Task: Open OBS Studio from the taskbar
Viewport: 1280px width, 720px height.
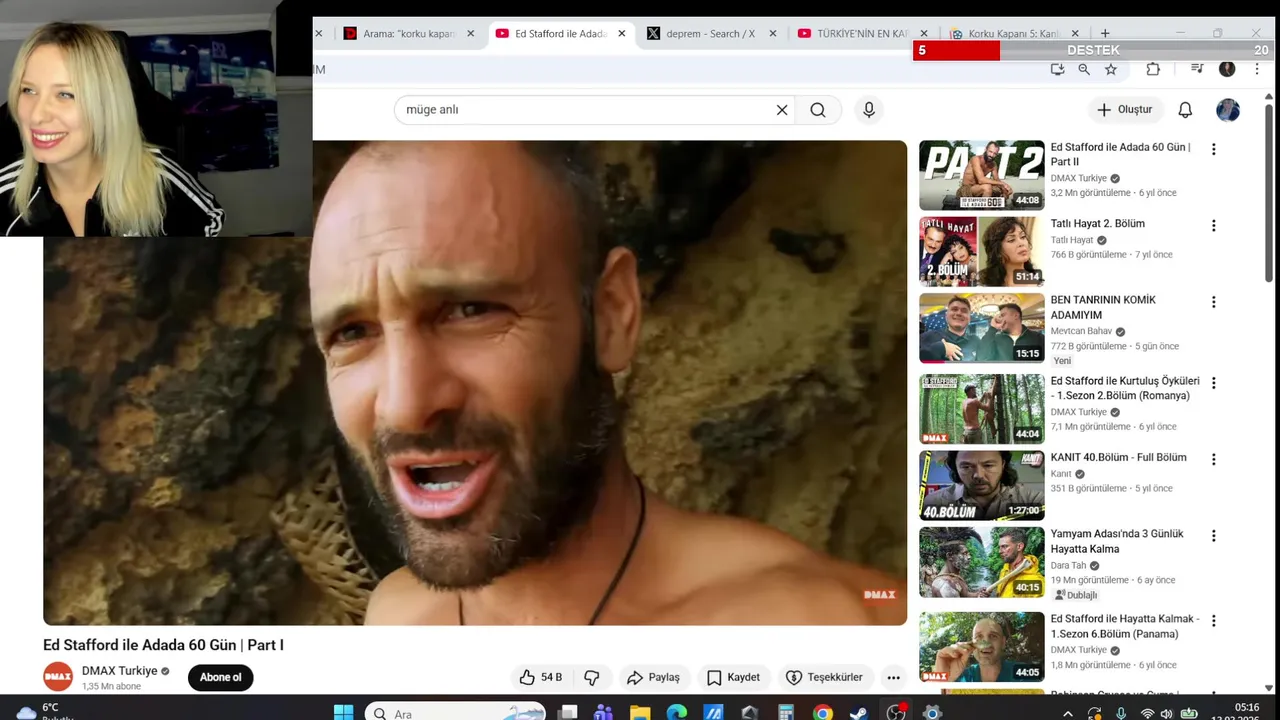Action: (896, 713)
